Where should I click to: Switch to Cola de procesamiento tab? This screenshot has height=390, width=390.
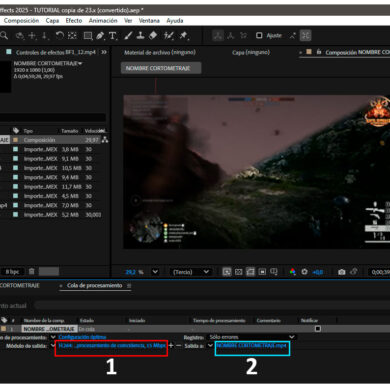pyautogui.click(x=95, y=285)
